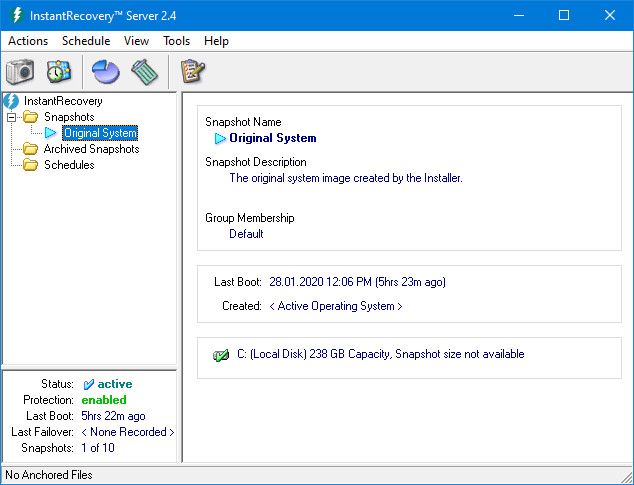Click the trash can delete snapshot icon

[145, 71]
